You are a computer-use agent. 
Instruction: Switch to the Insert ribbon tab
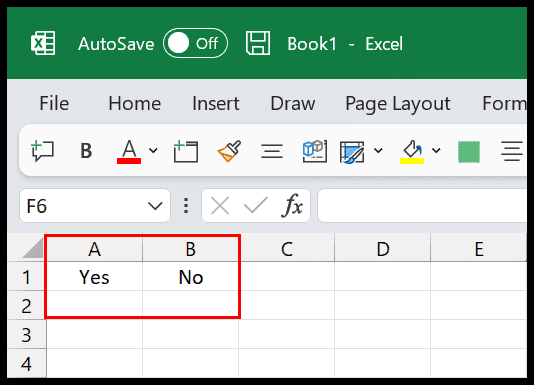(216, 103)
